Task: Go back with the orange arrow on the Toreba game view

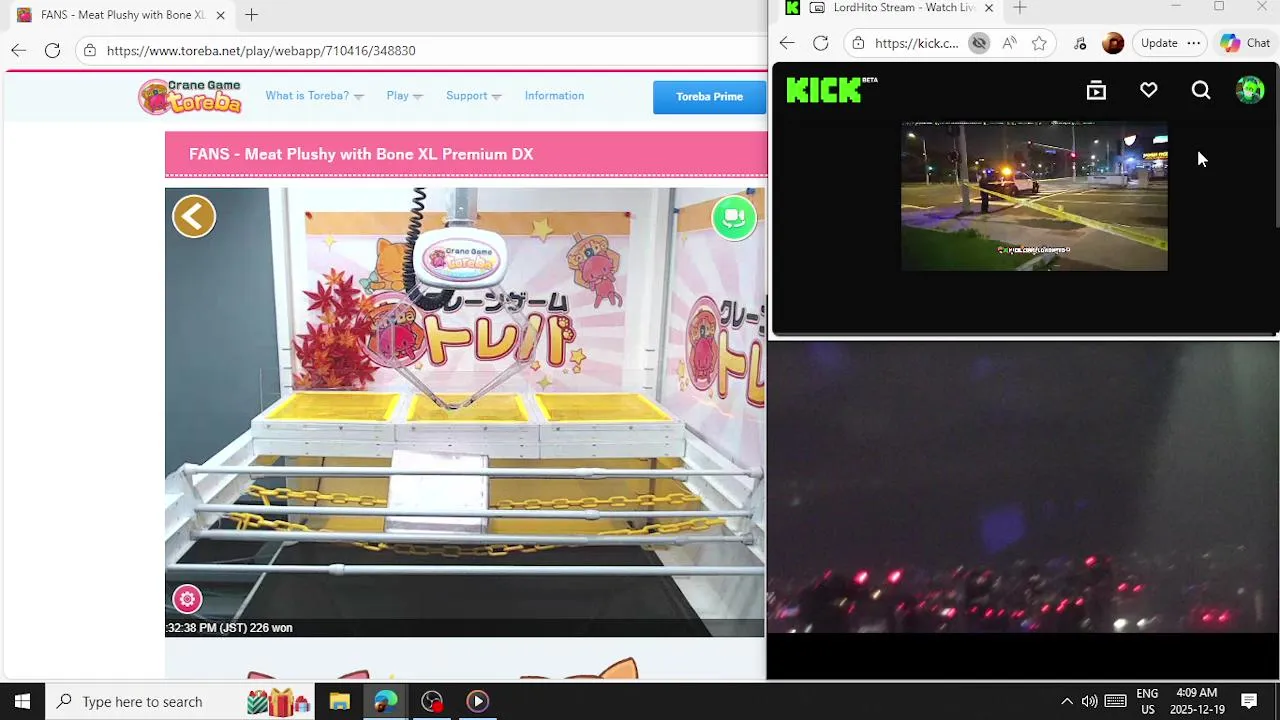Action: point(194,216)
